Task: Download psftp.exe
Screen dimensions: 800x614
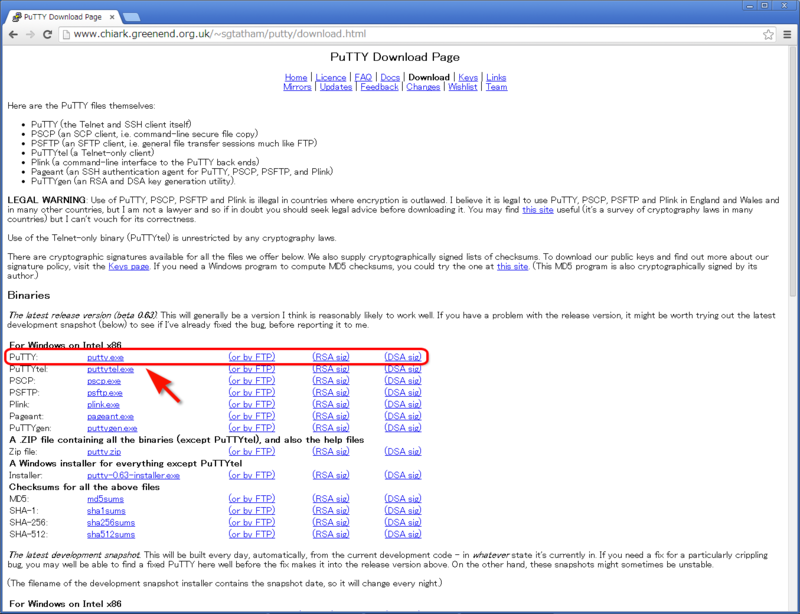Action: click(105, 392)
